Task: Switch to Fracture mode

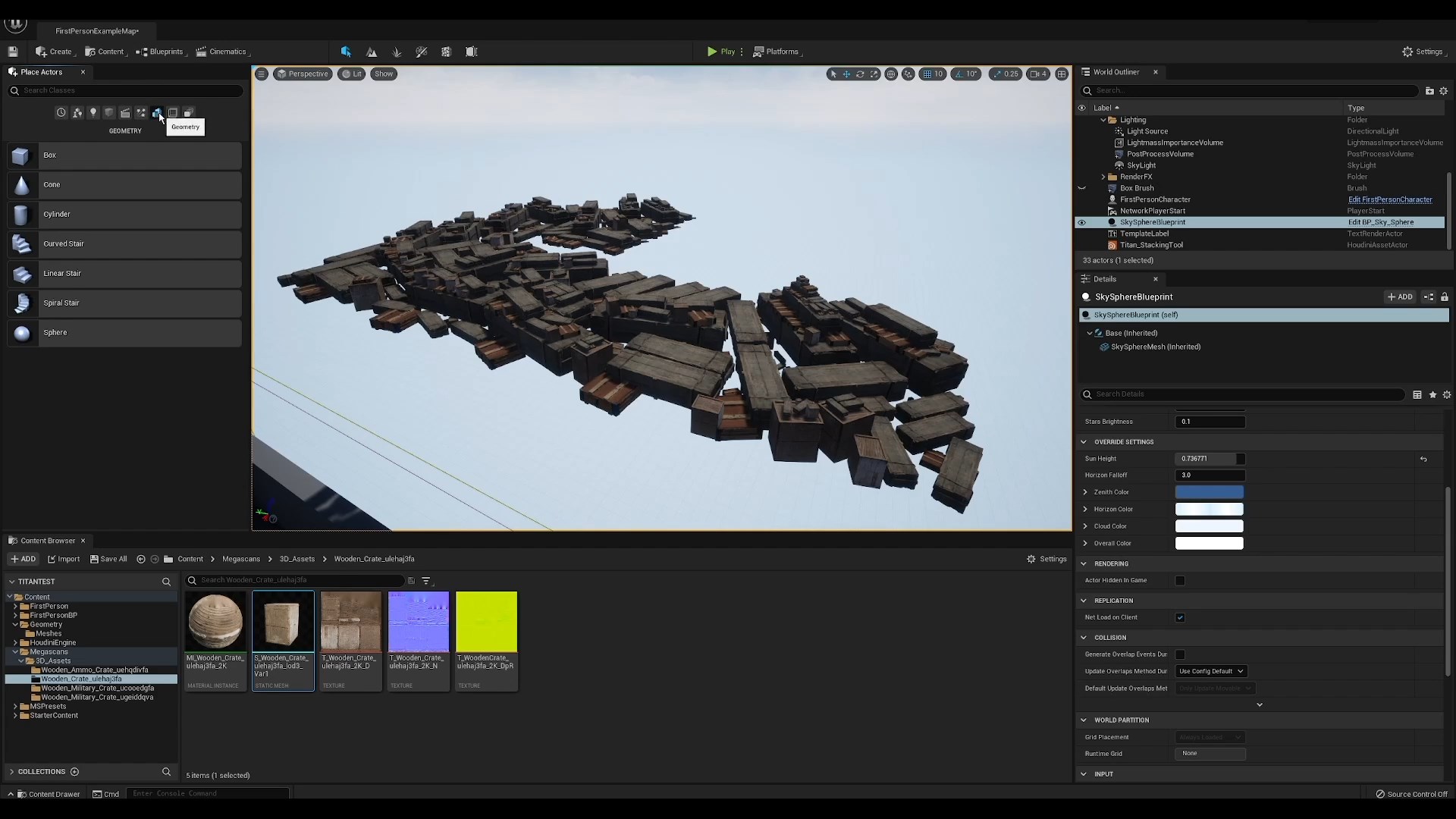Action: (446, 52)
